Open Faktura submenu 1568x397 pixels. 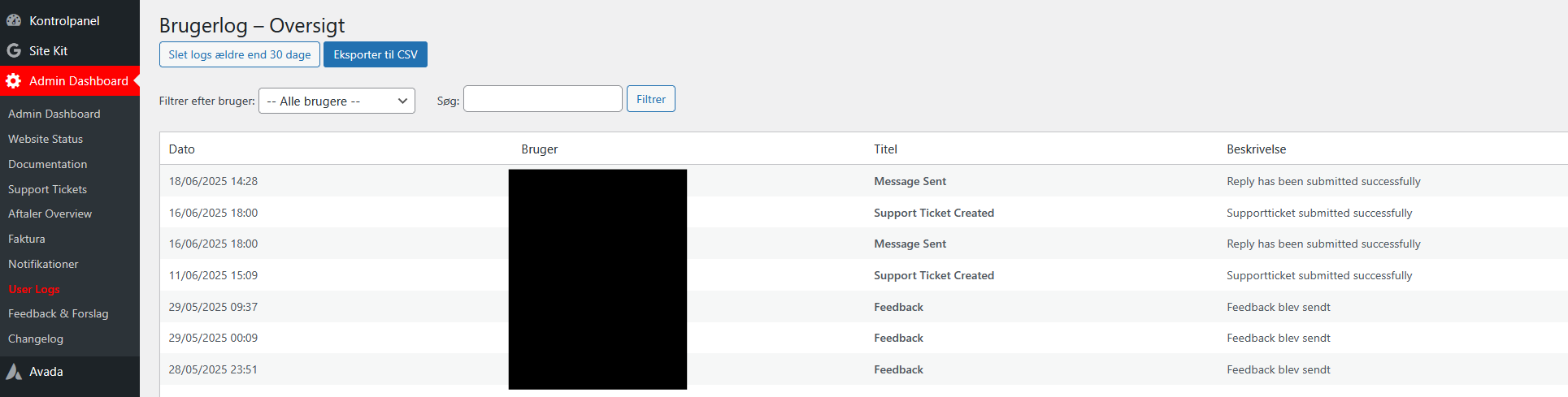[27, 239]
